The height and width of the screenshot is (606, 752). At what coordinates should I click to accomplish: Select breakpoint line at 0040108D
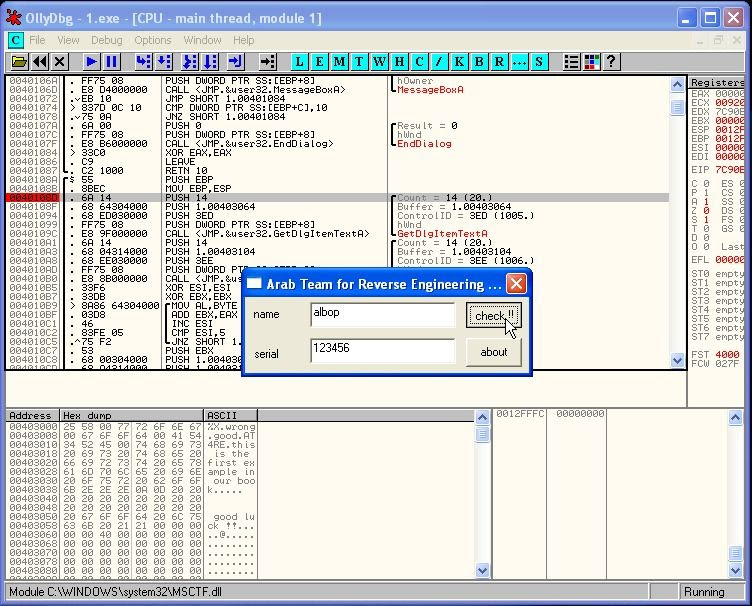(x=338, y=198)
